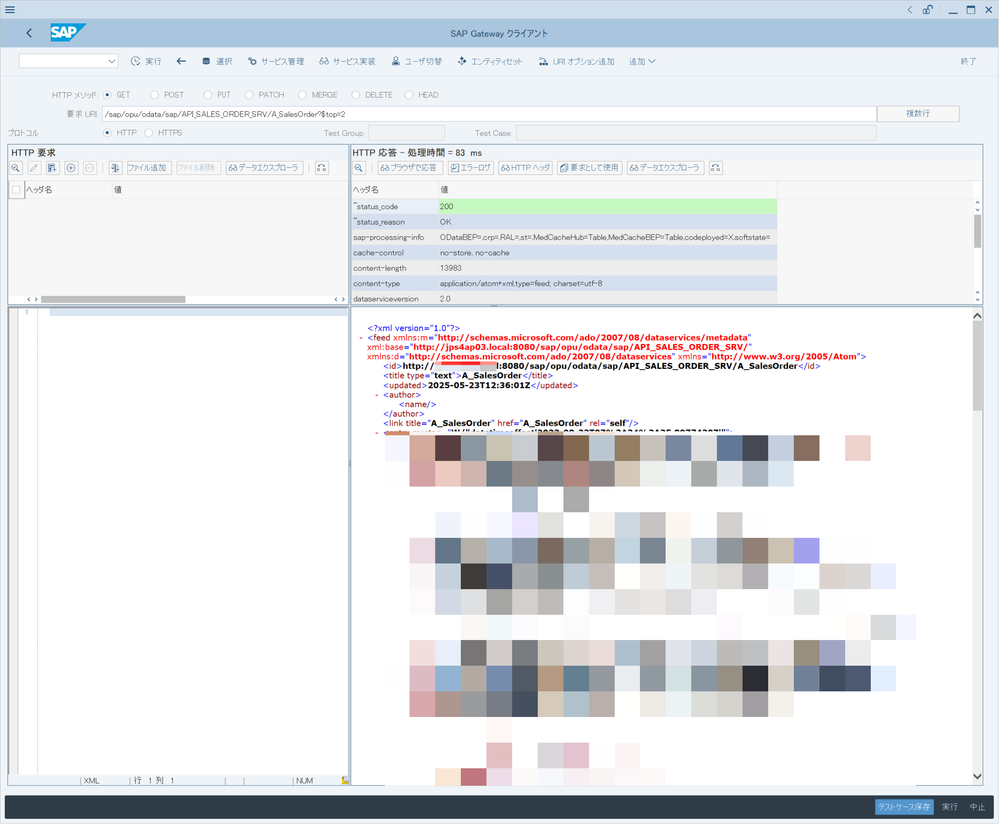
Task: Click the 複数行 (Multiple rows) button
Action: [918, 113]
